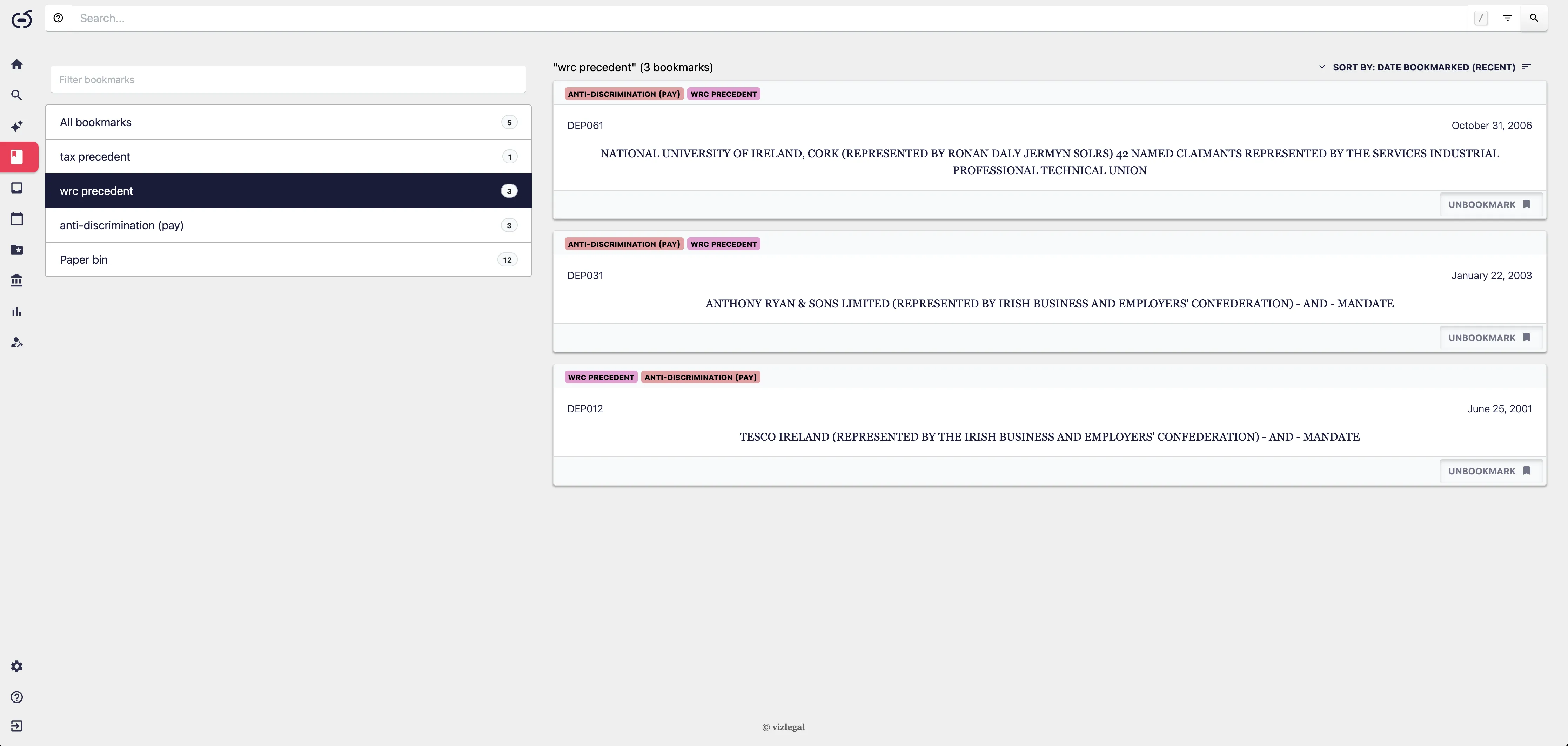
Task: Open the Paper bin list
Action: point(289,260)
